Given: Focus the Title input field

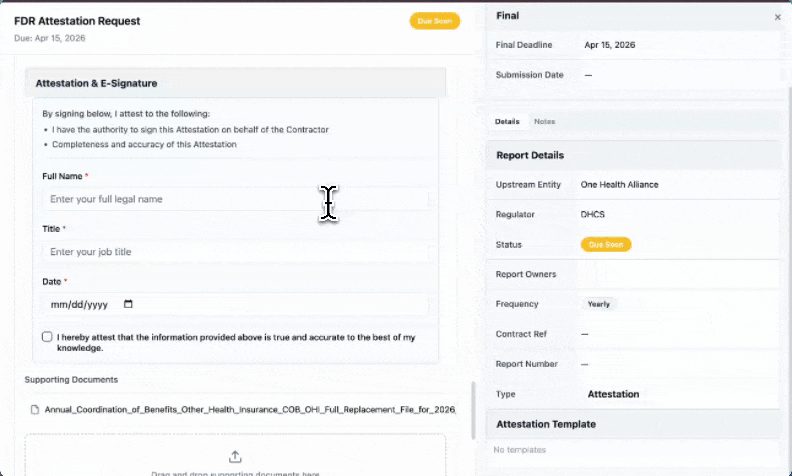Looking at the screenshot, I should point(235,252).
